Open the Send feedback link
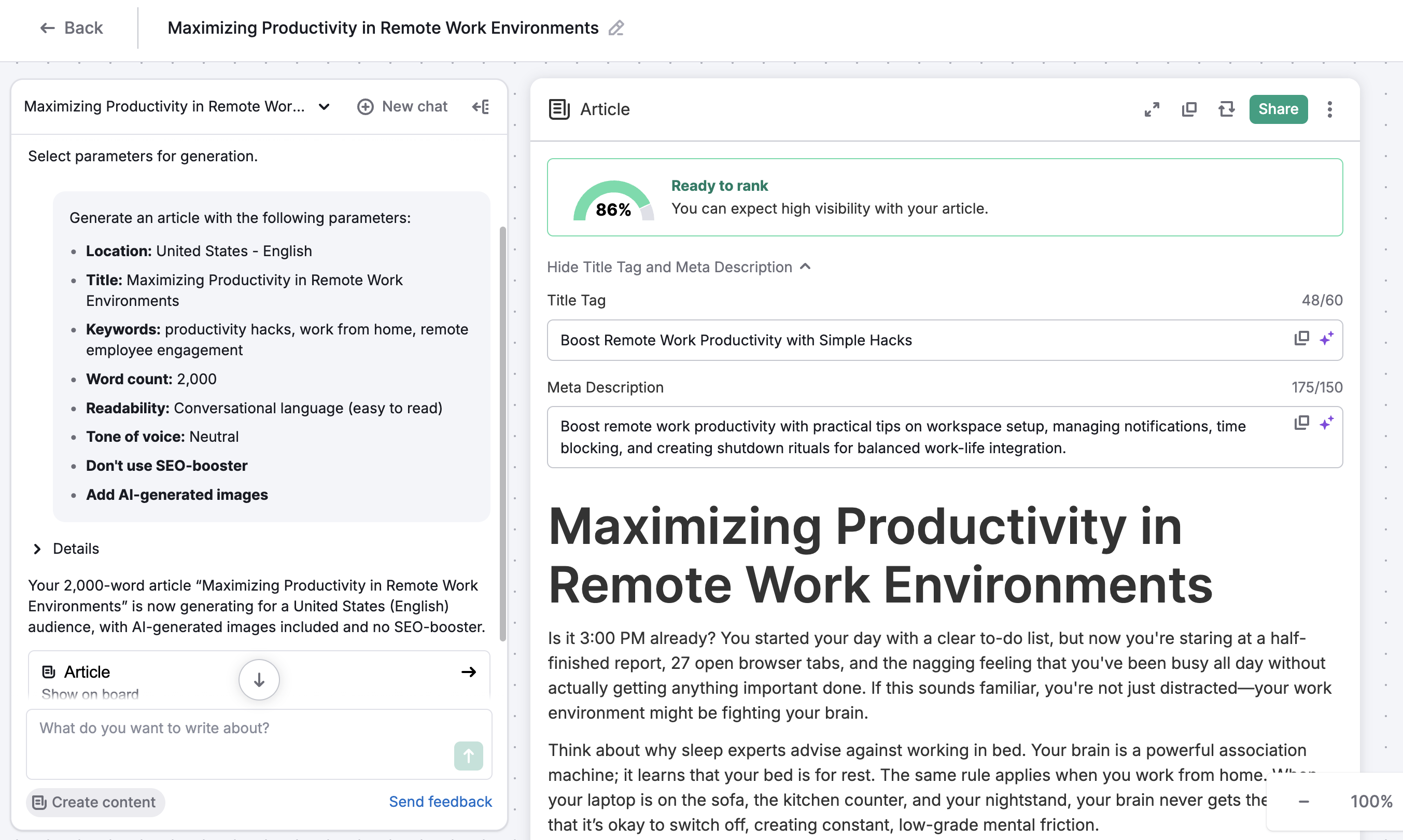1403x840 pixels. coord(440,802)
